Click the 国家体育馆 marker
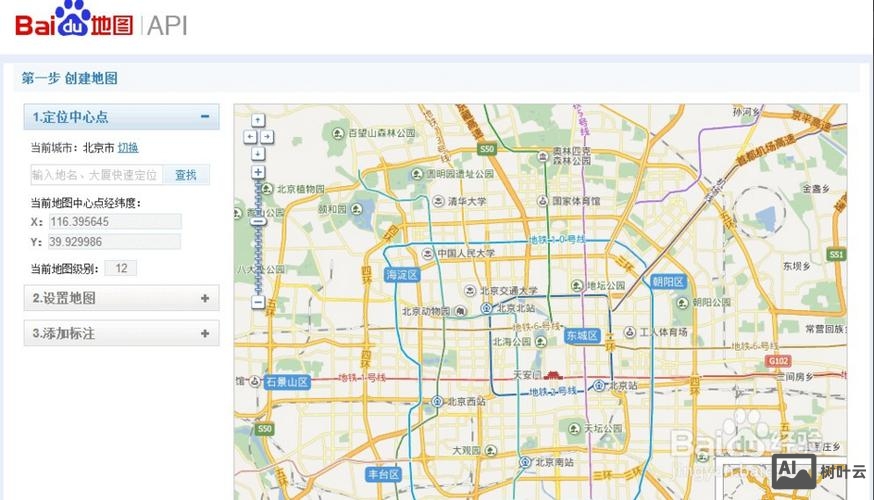Screen dimensions: 874x500 (543, 200)
